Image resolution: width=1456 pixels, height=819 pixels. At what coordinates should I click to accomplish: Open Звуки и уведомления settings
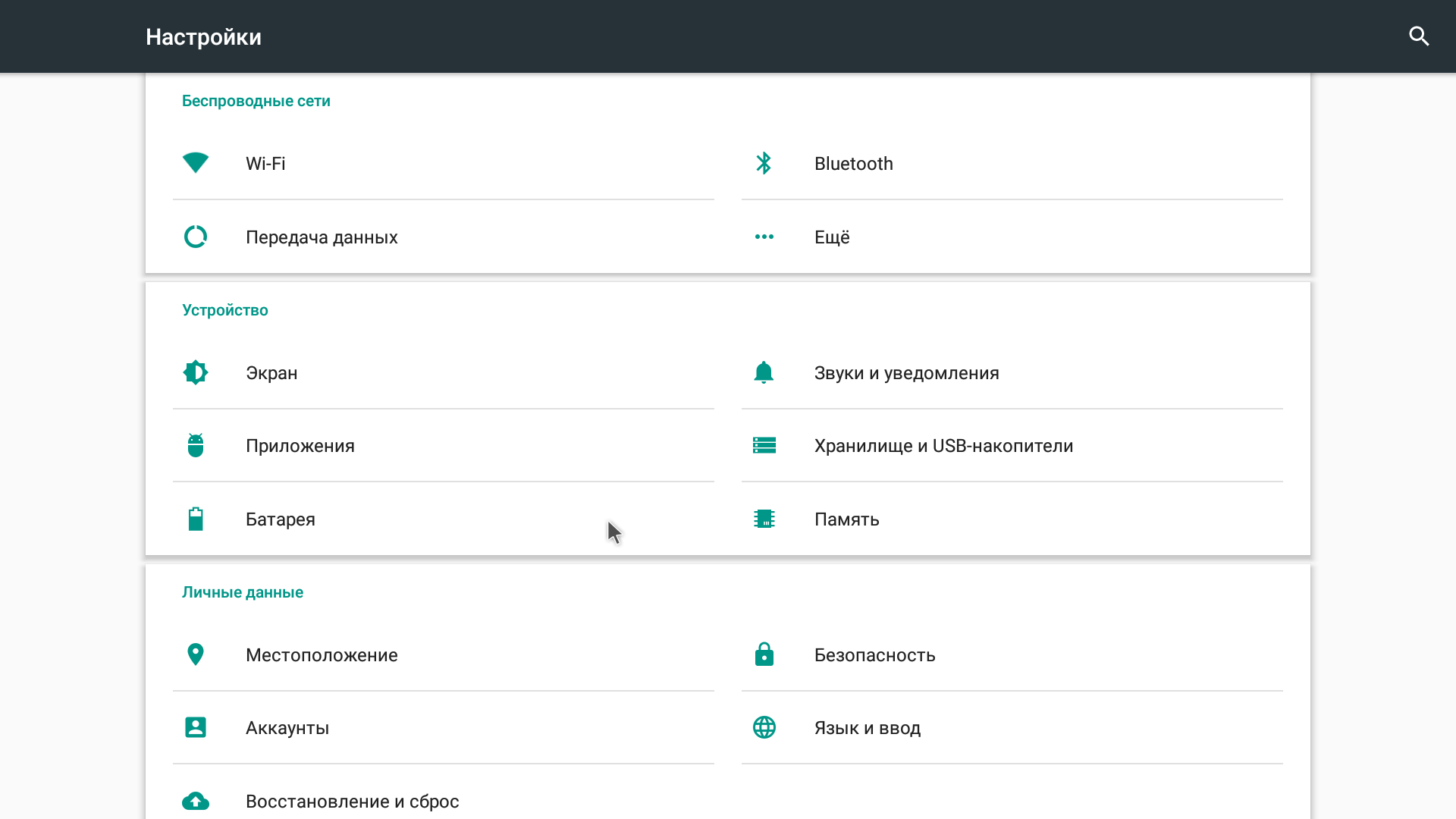click(x=906, y=373)
